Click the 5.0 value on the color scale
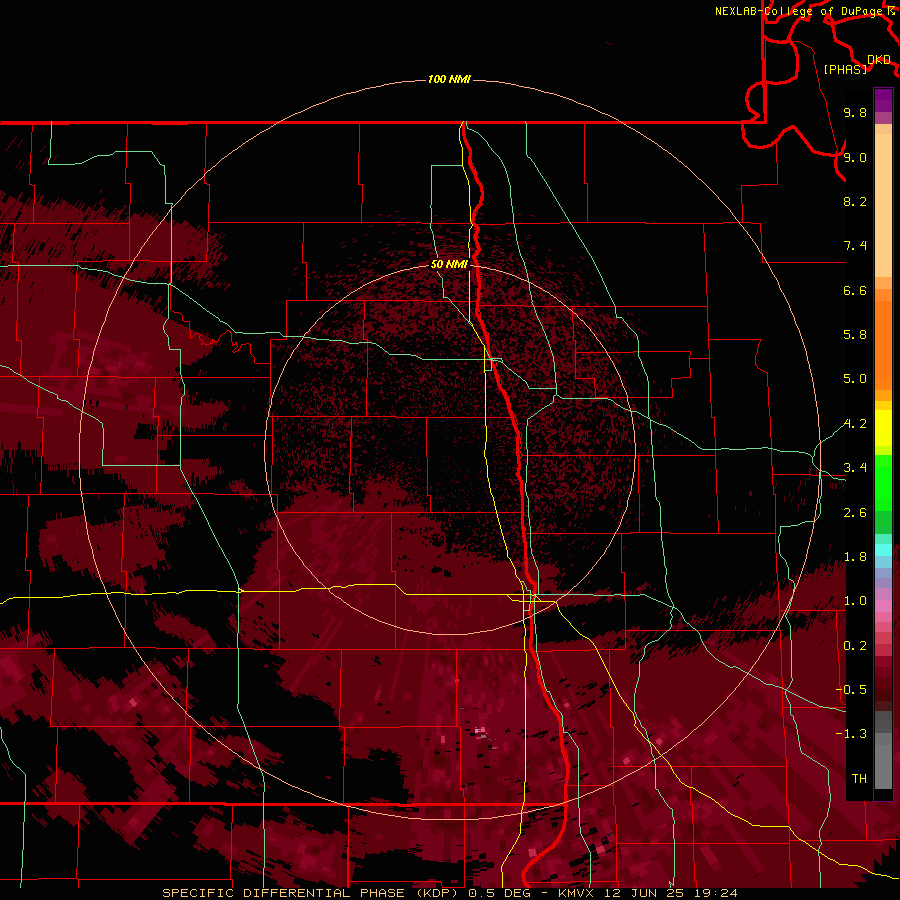This screenshot has width=900, height=900. click(x=855, y=379)
